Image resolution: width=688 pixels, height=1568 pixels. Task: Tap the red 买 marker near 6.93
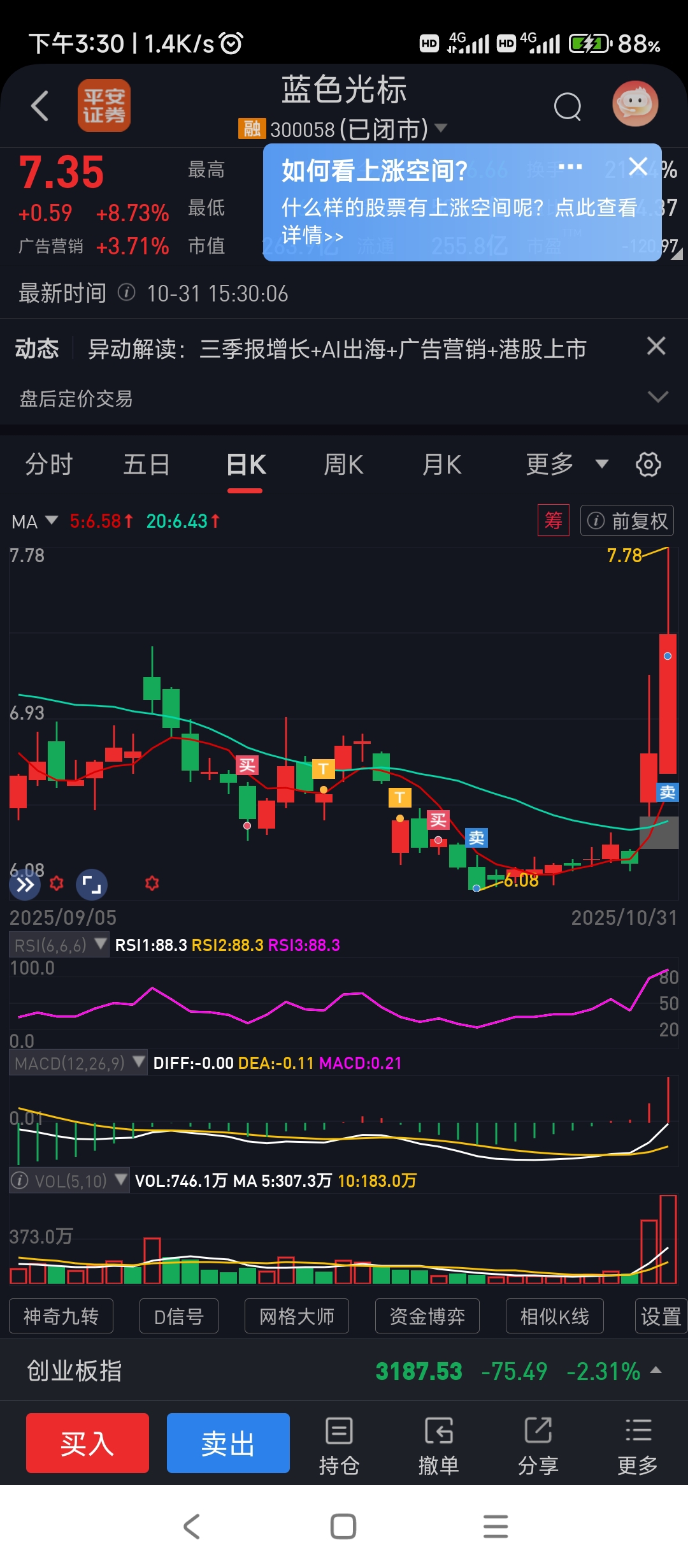[247, 766]
